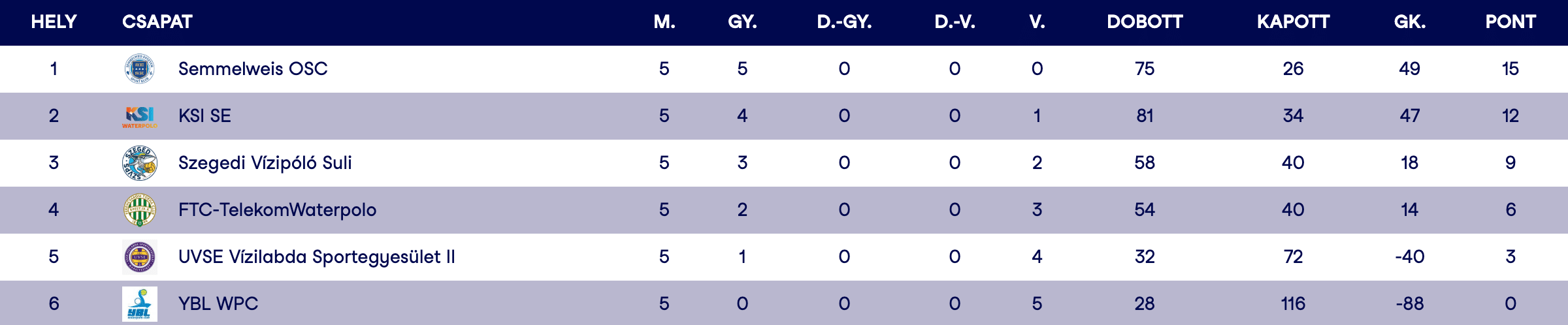Click the FTC-TelekomWaterpolo green crest
1568x325 pixels.
[x=139, y=210]
